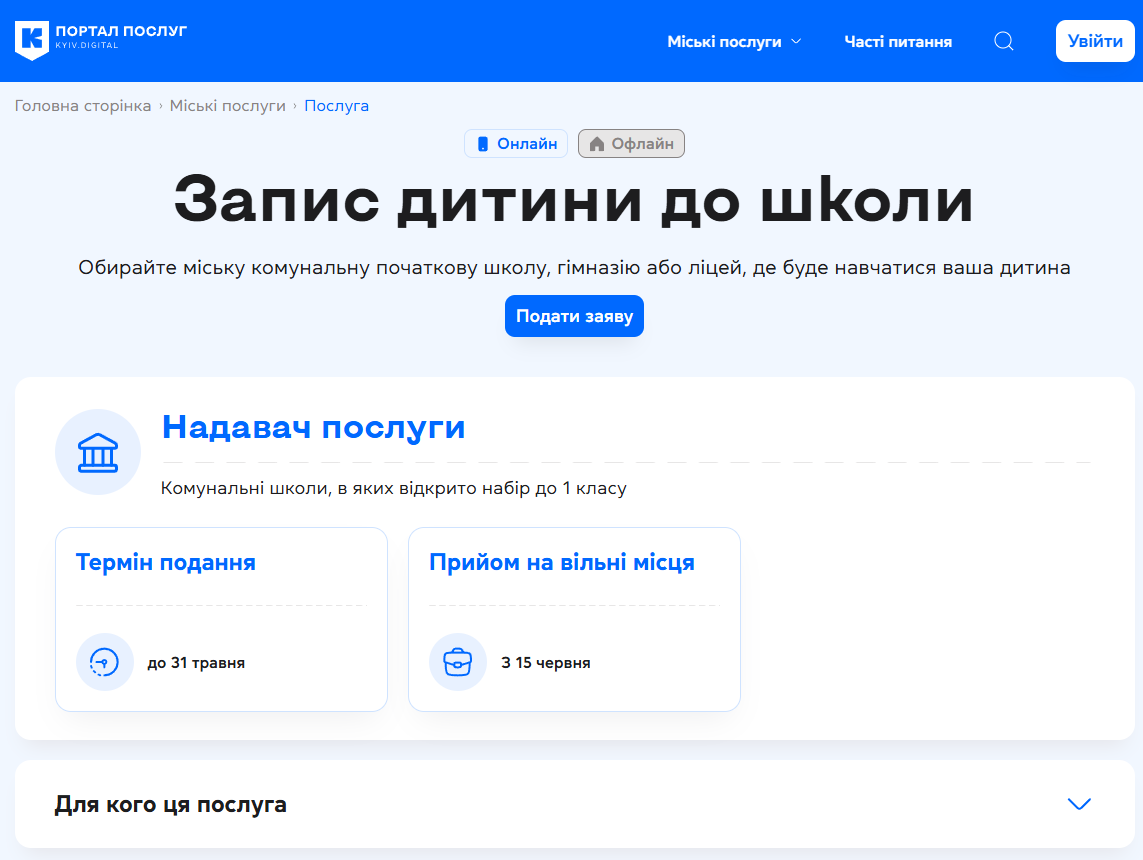Click the clock icon next to 'до 31 травня'
1143x860 pixels.
(x=104, y=662)
